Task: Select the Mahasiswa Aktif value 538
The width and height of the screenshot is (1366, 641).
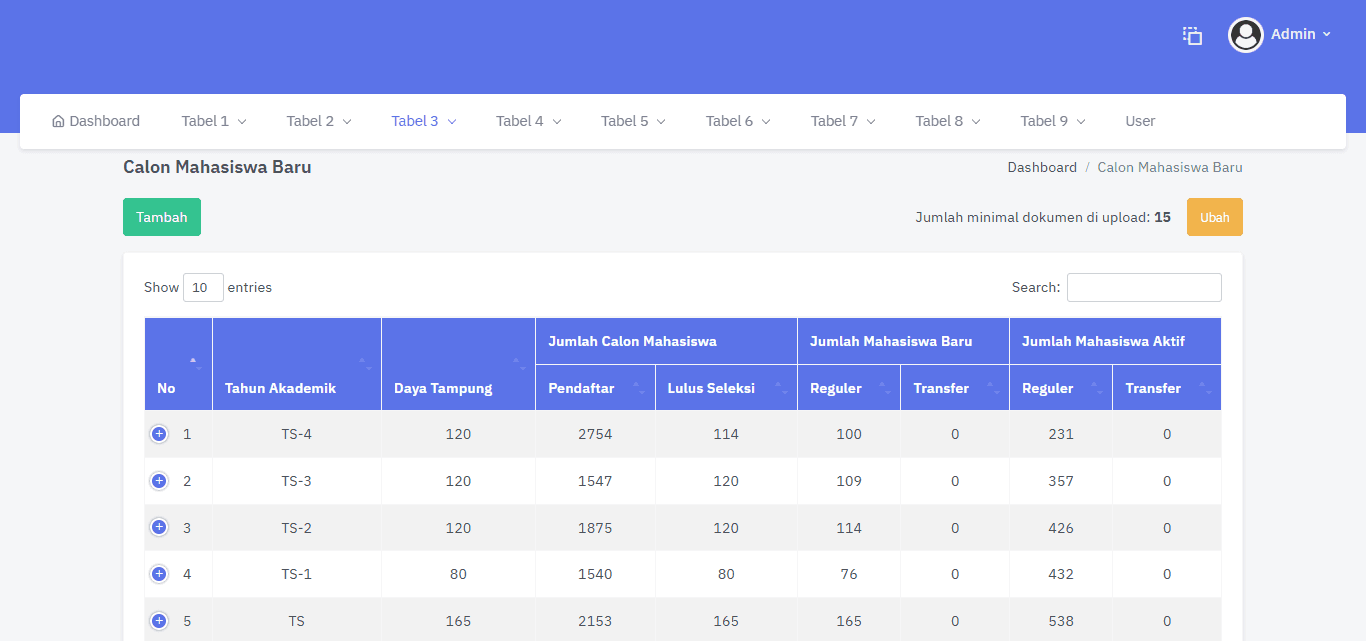Action: [1061, 621]
